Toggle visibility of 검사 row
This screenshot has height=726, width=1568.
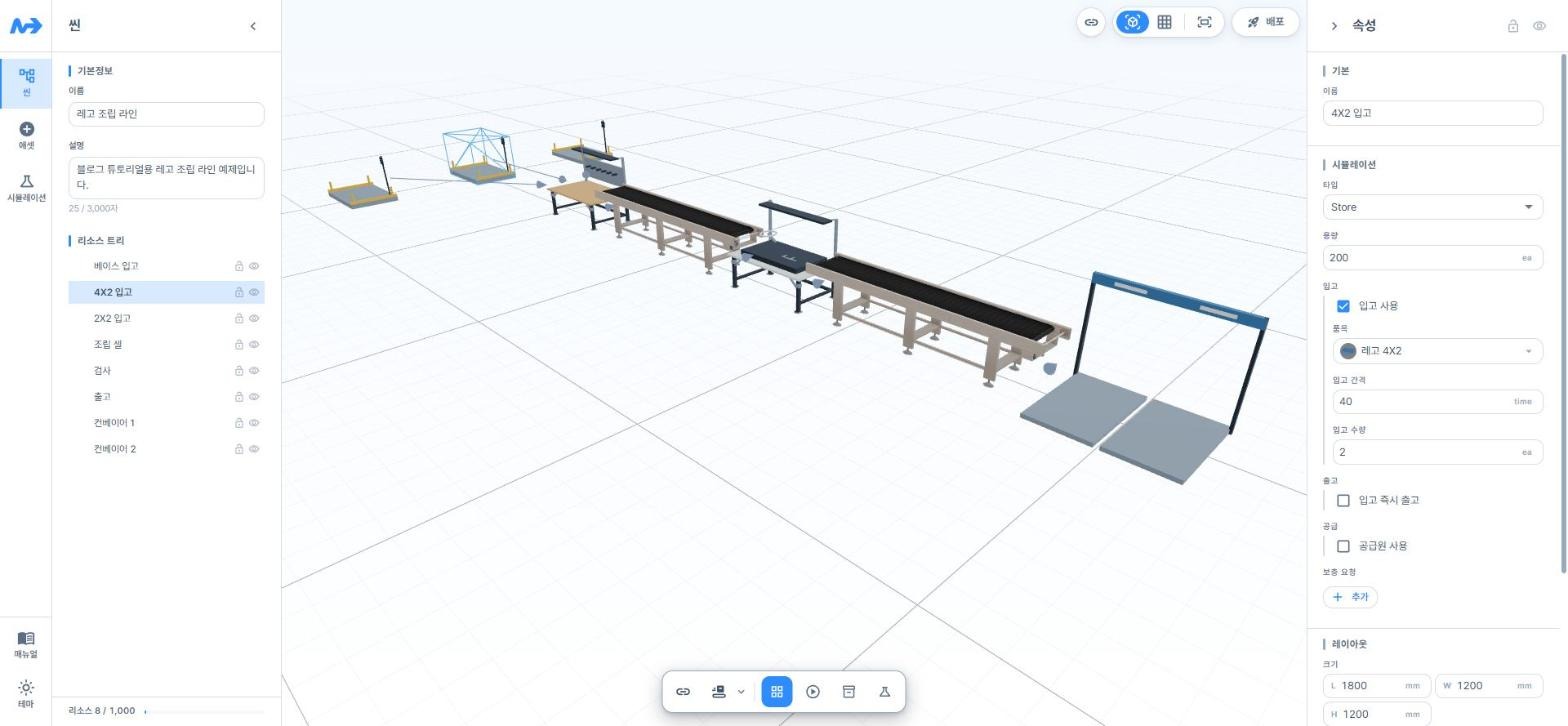click(x=254, y=371)
